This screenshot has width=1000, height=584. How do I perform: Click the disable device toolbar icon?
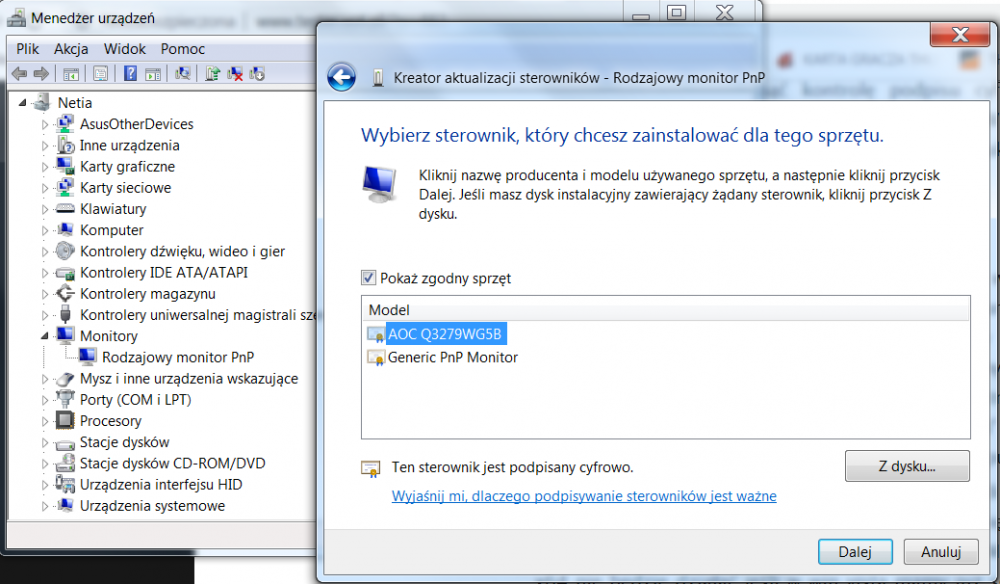tap(257, 73)
